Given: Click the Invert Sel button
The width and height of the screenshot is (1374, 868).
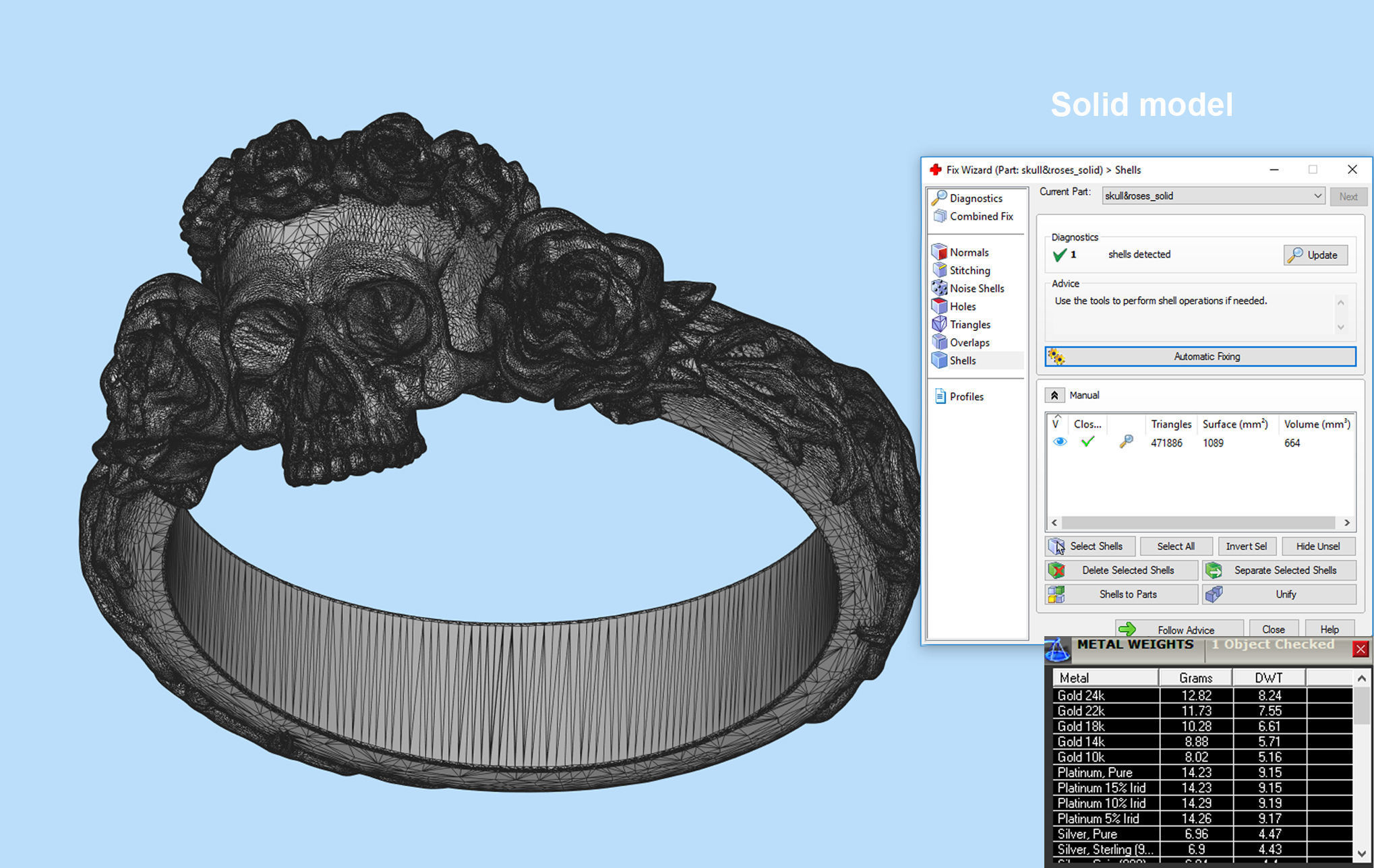Looking at the screenshot, I should pyautogui.click(x=1246, y=547).
